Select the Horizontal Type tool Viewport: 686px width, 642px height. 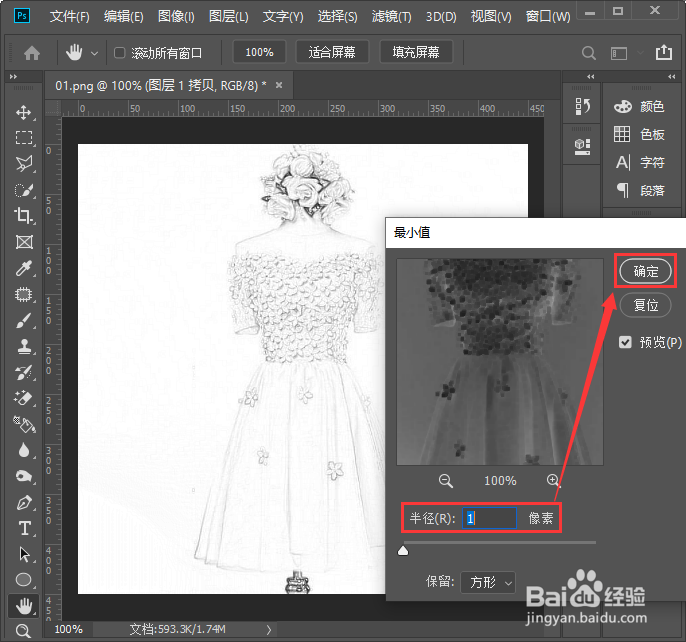(24, 529)
